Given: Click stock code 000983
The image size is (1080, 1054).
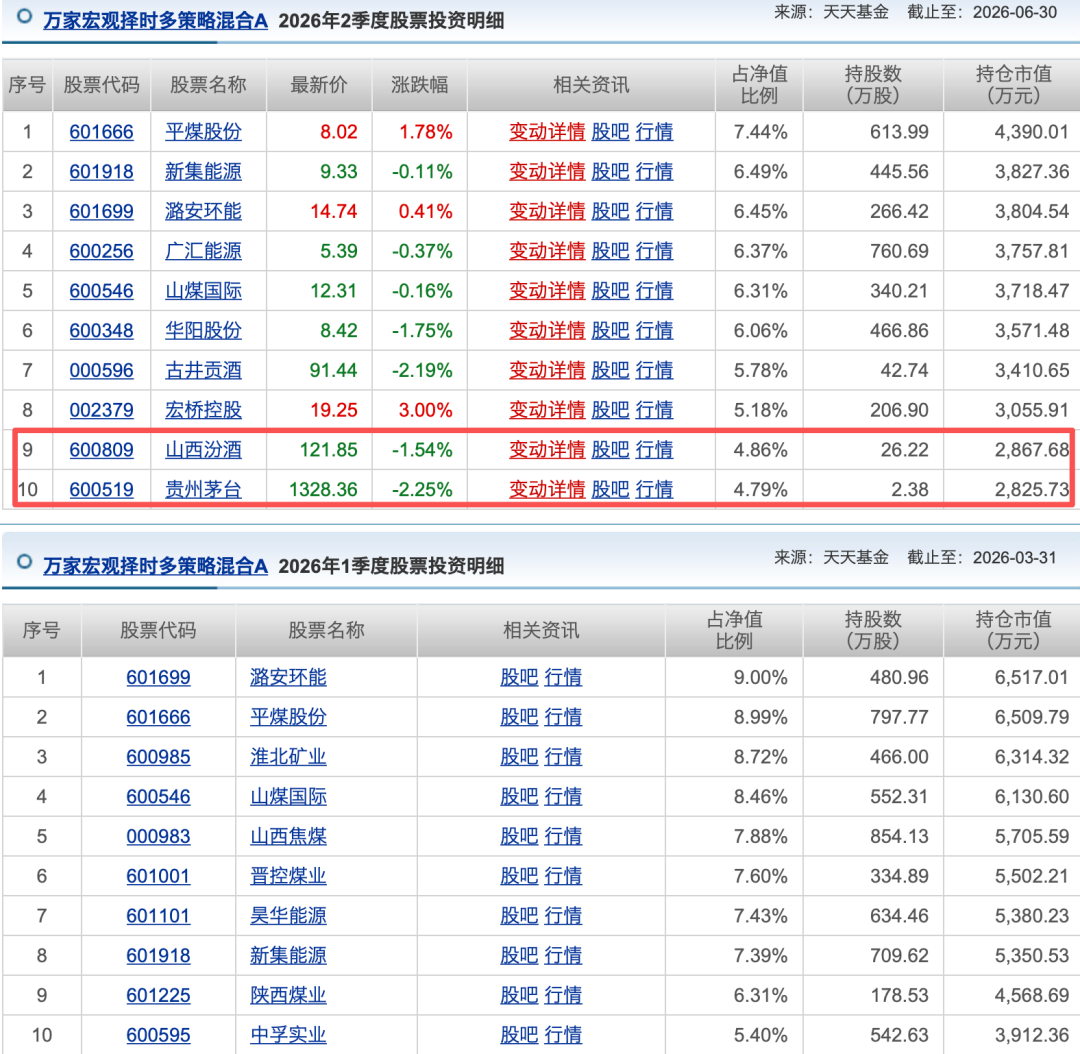Looking at the screenshot, I should pyautogui.click(x=158, y=836).
